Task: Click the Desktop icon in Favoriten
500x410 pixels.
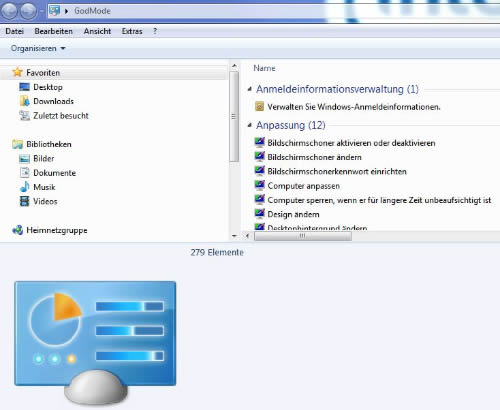Action: [24, 87]
